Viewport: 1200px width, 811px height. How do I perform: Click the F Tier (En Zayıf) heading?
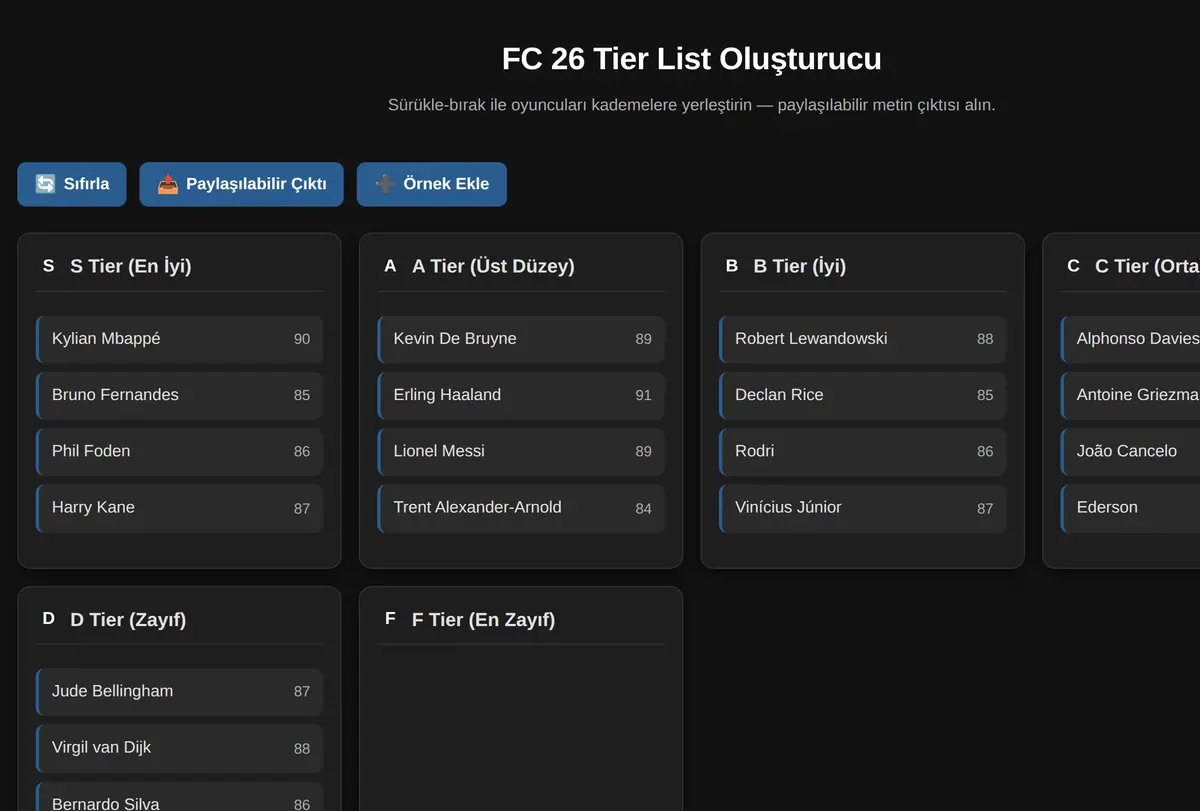click(484, 619)
